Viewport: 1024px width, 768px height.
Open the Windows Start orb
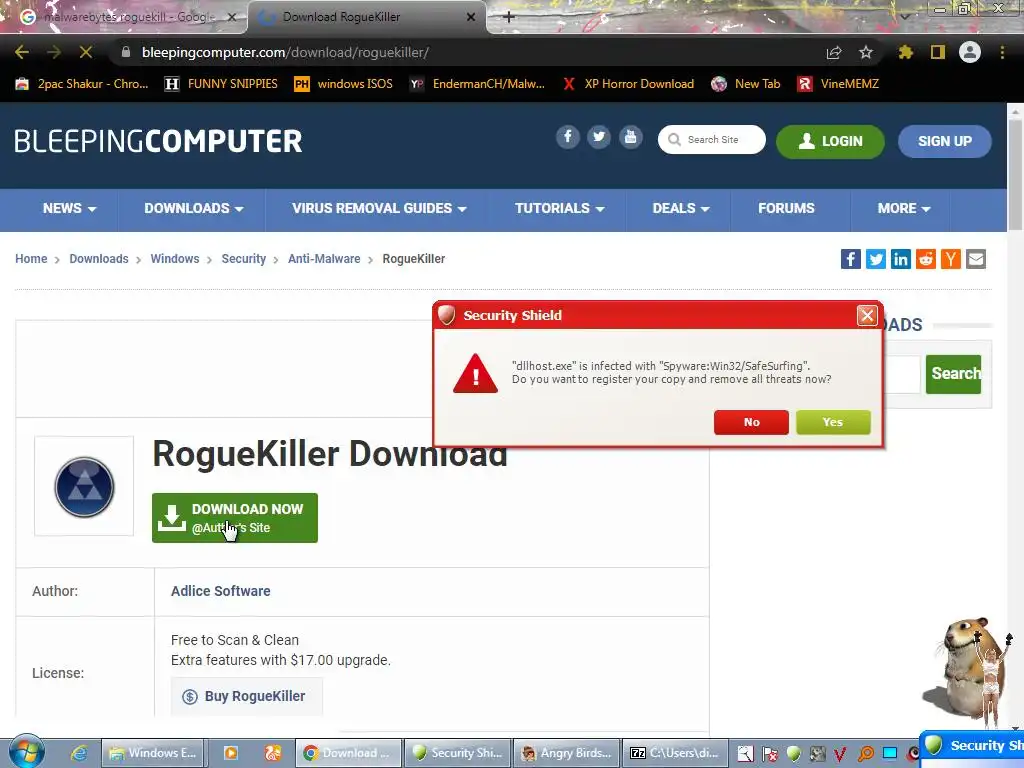point(26,752)
